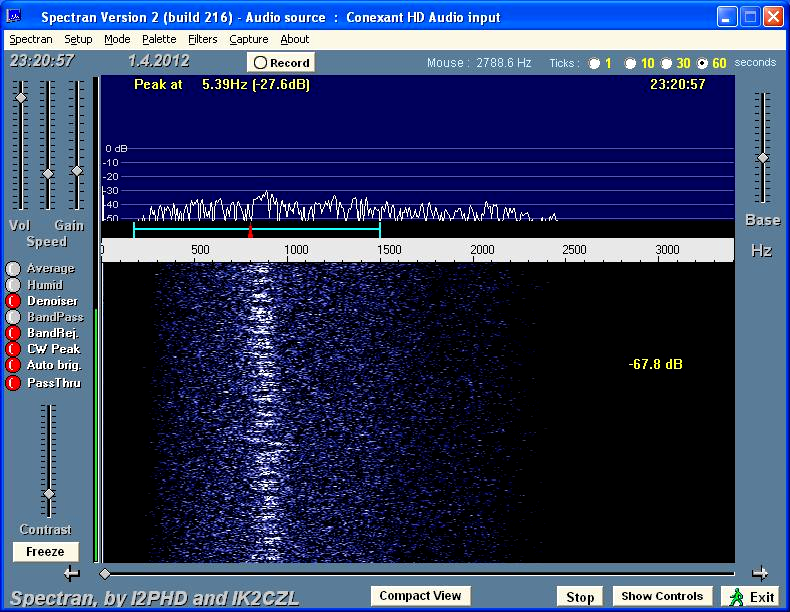This screenshot has height=612, width=790.
Task: Select 1 second ticks option
Action: (595, 63)
